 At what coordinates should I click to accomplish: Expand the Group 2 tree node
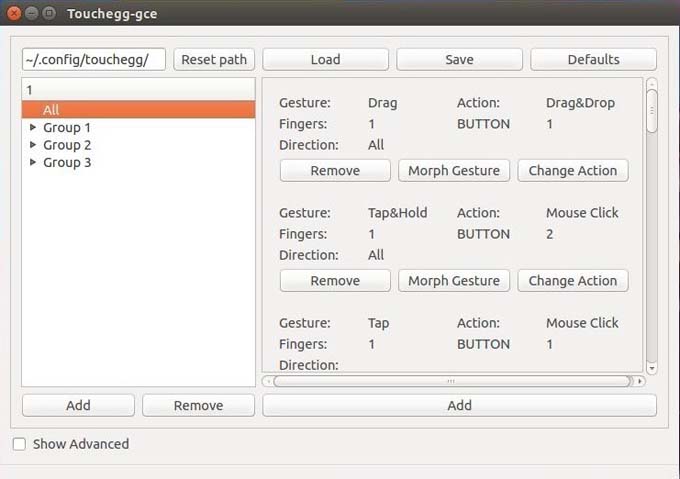[x=34, y=145]
